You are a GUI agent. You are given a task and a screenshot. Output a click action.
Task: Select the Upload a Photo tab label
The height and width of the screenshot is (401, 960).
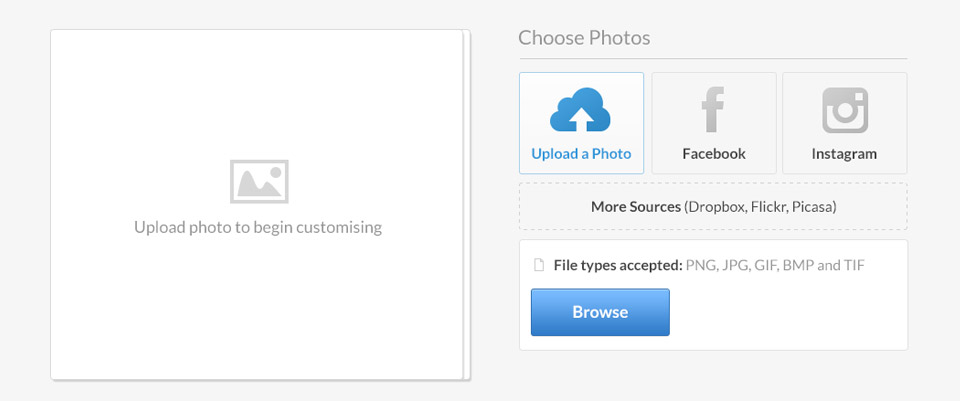581,154
